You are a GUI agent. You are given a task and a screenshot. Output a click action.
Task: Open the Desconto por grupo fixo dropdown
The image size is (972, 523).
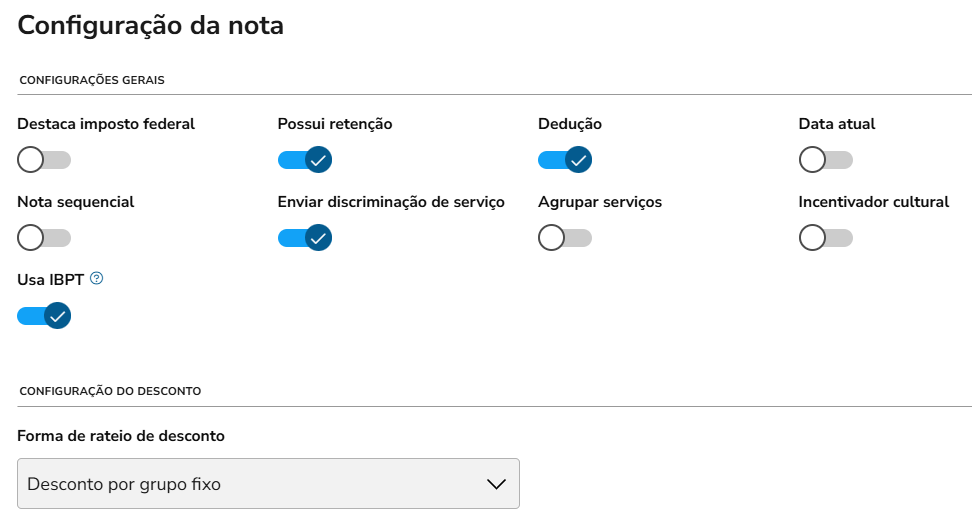[x=268, y=484]
